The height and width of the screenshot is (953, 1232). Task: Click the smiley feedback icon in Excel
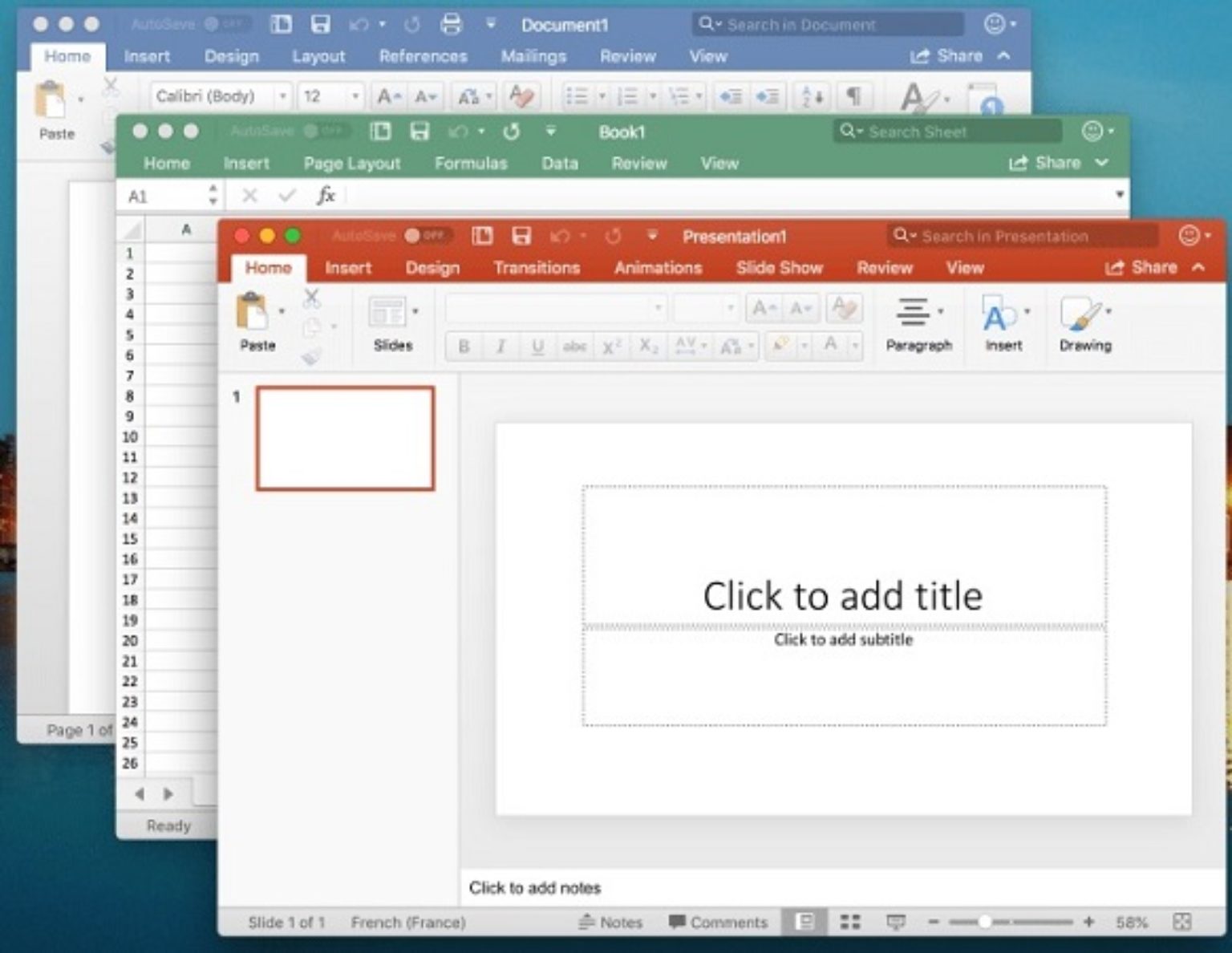(1092, 131)
